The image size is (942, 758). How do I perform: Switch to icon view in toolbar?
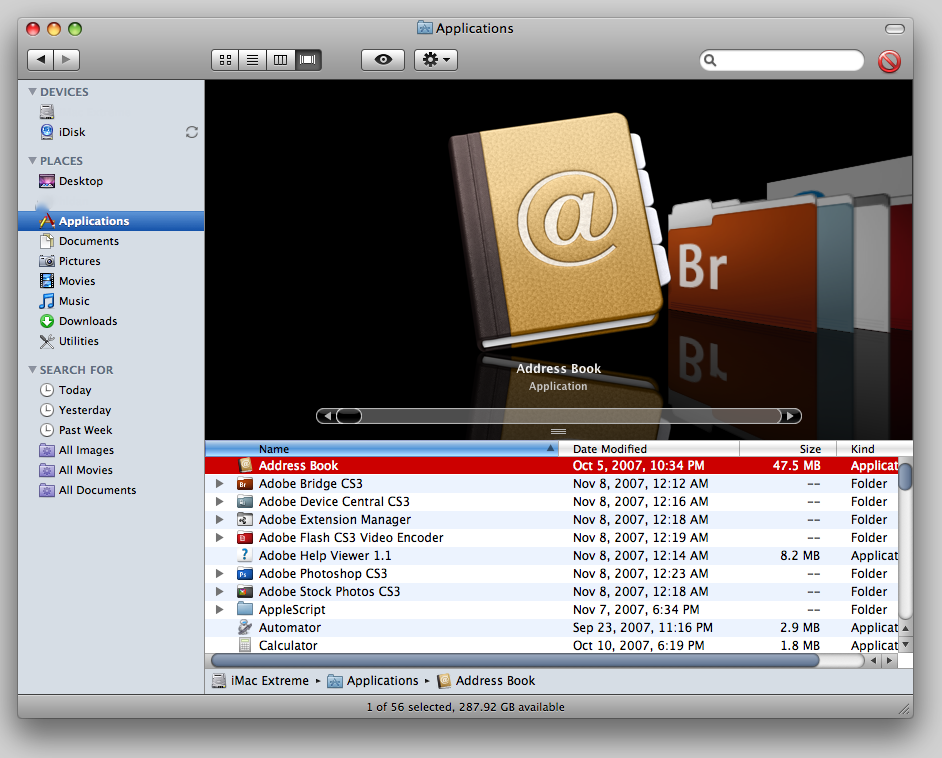(x=225, y=60)
